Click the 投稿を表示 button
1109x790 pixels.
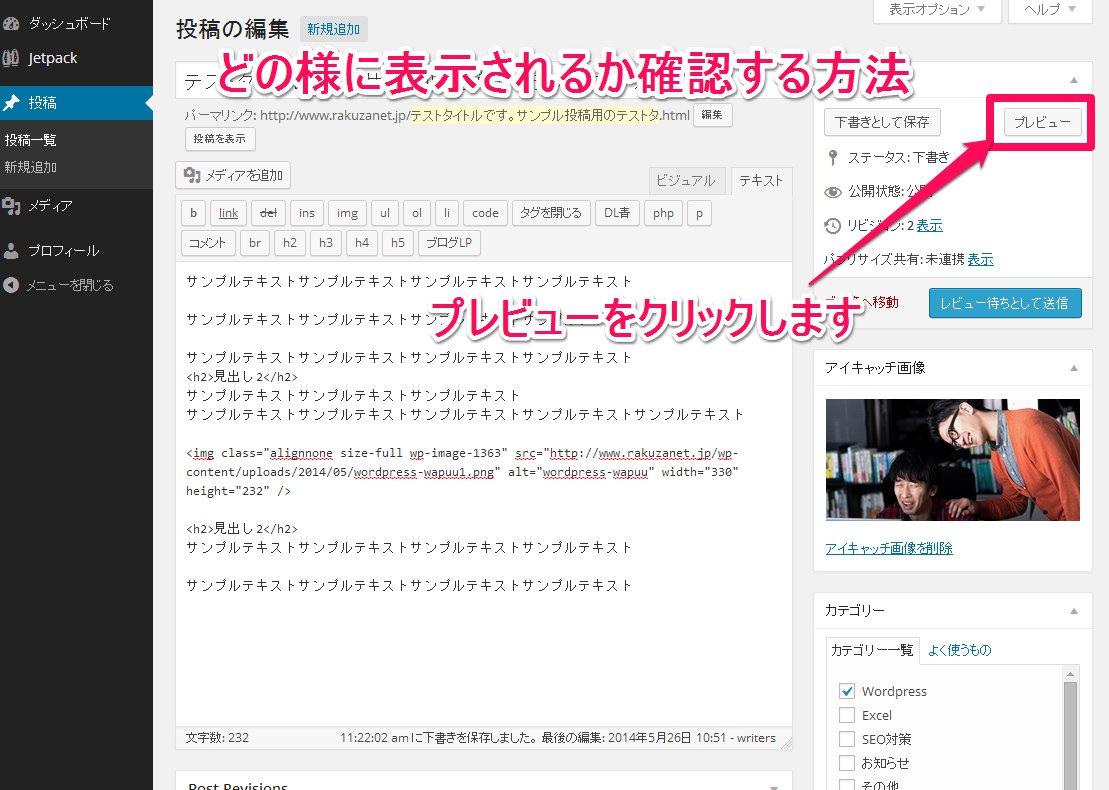click(x=220, y=139)
